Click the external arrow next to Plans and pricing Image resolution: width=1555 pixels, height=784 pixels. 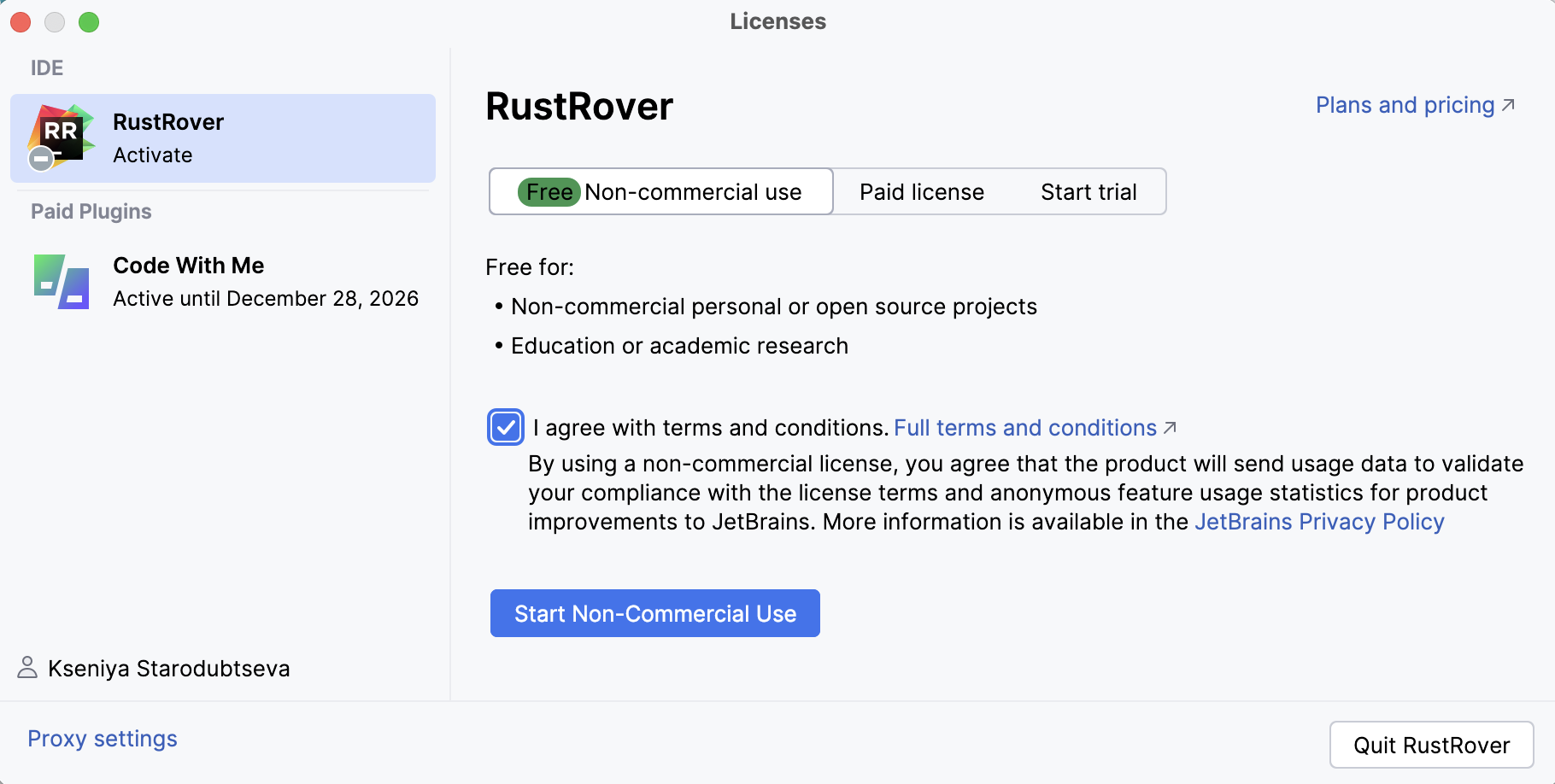coord(1509,103)
